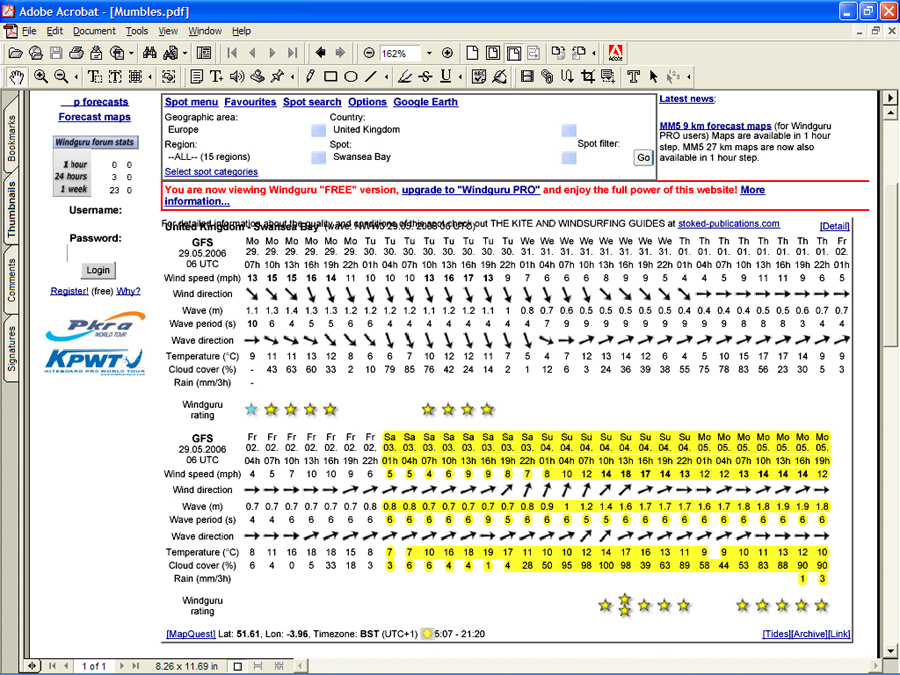The image size is (900, 675).
Task: Select the Note comment tool
Action: 196,76
